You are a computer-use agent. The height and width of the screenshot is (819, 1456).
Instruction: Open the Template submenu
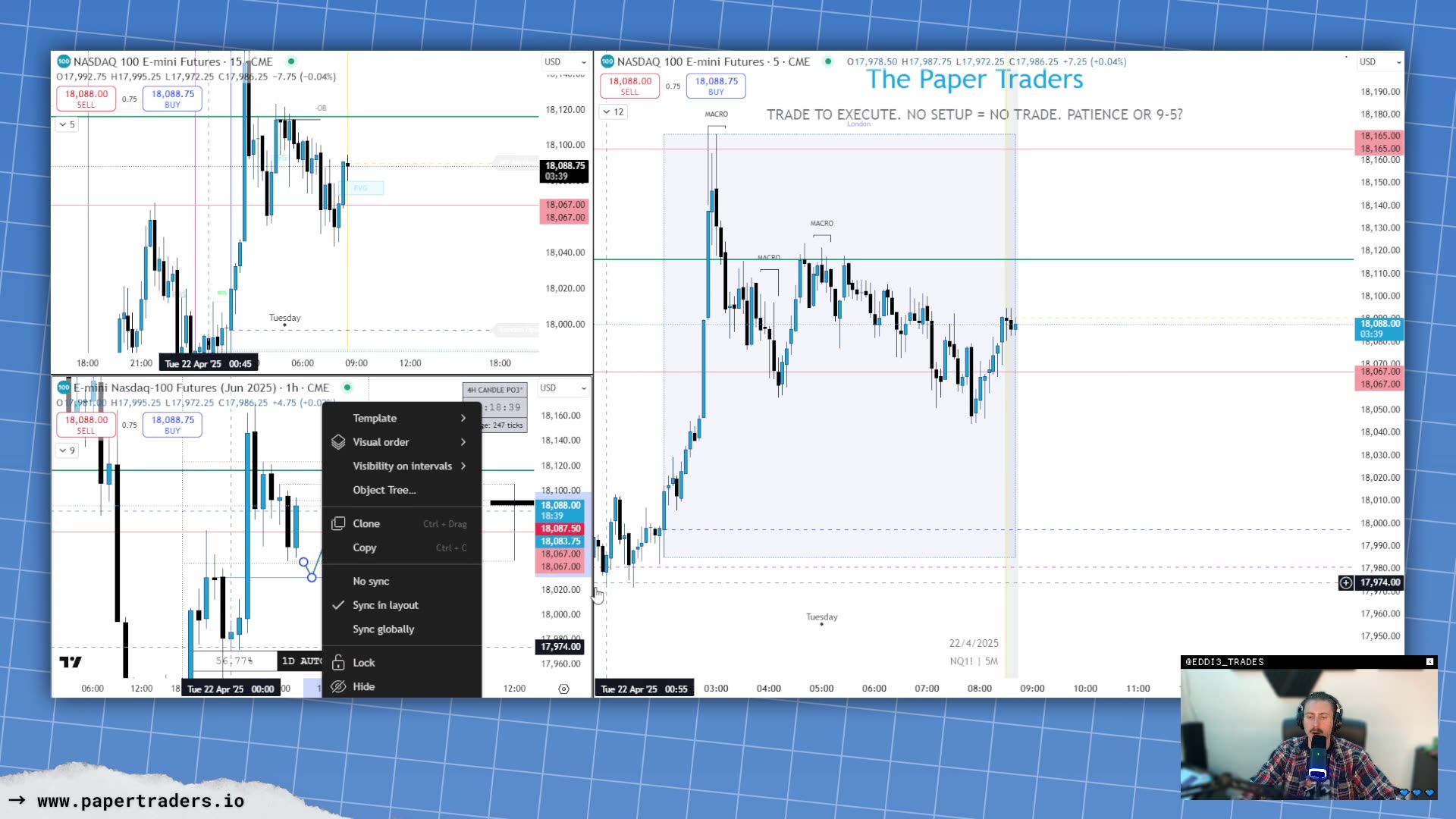[402, 418]
